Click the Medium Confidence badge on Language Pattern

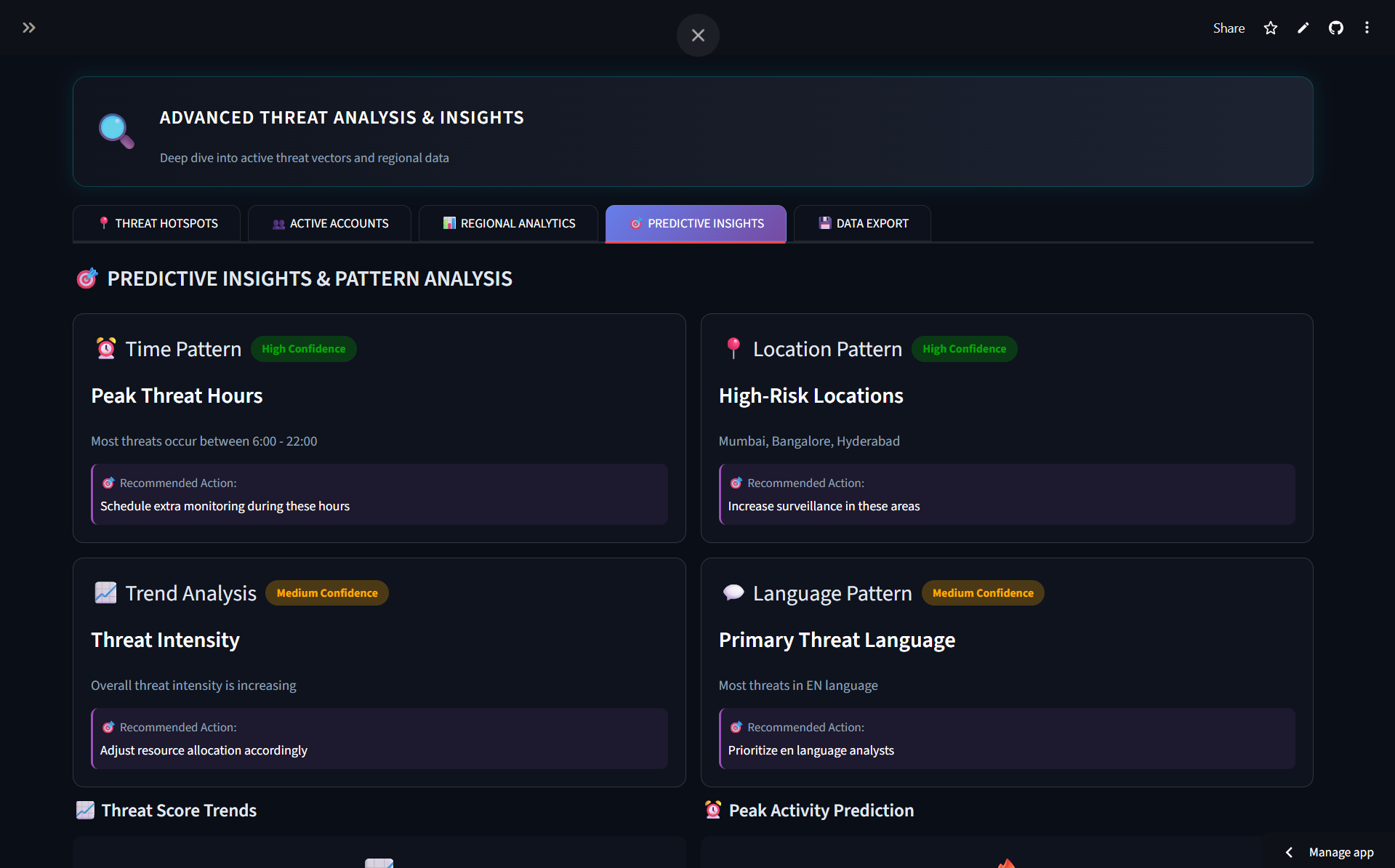coord(983,593)
